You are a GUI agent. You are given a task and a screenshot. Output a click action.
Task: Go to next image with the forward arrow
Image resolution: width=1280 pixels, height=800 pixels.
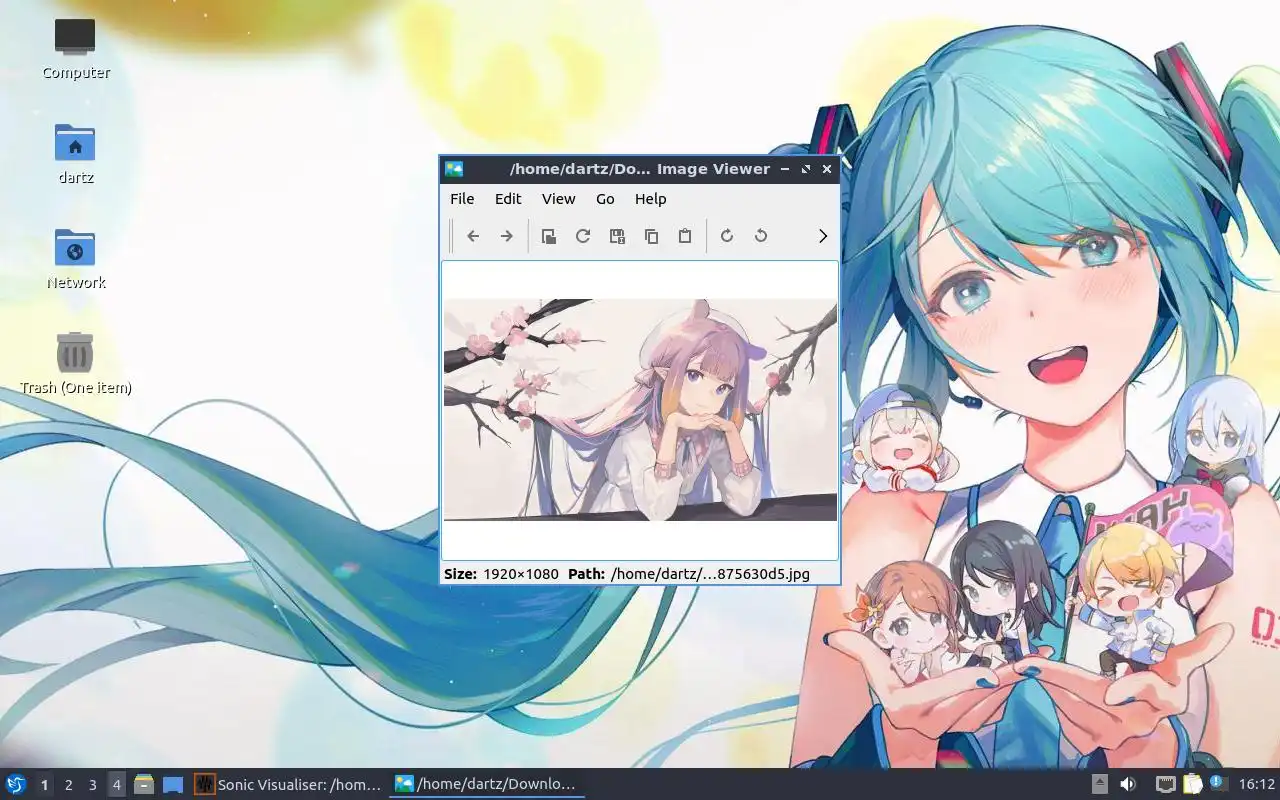(507, 236)
